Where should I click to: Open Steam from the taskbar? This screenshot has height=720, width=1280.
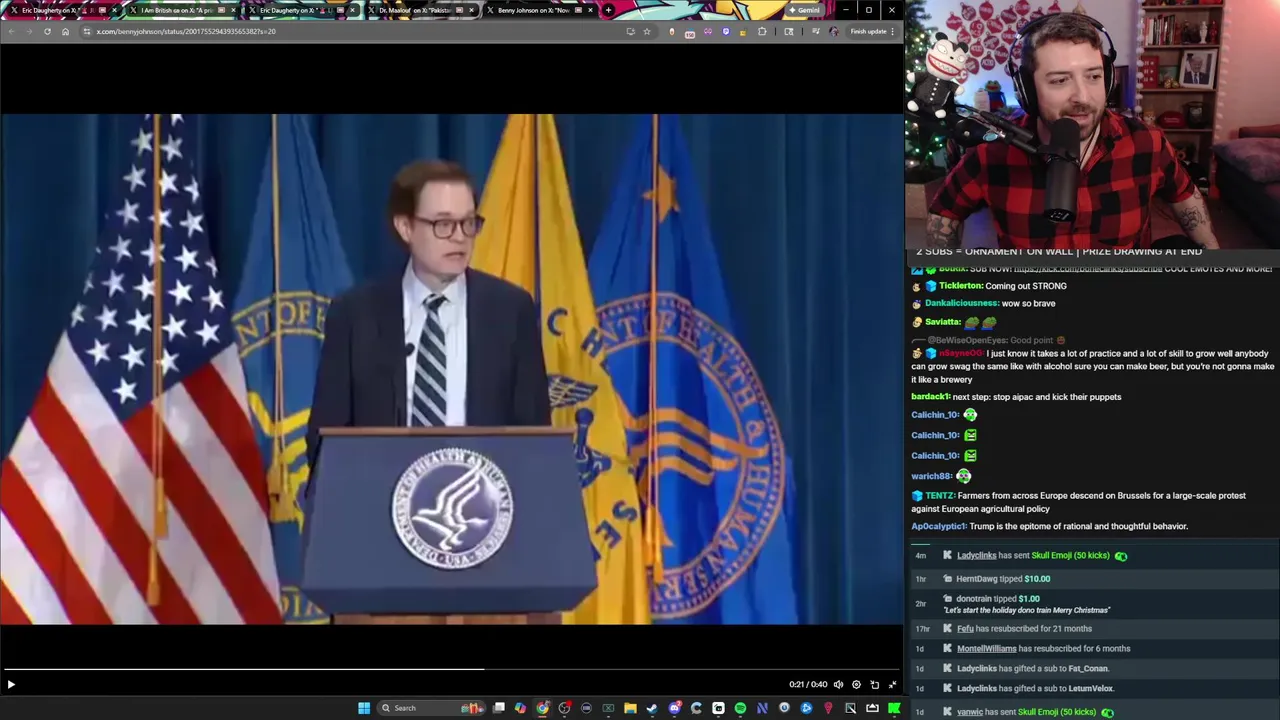[x=652, y=708]
